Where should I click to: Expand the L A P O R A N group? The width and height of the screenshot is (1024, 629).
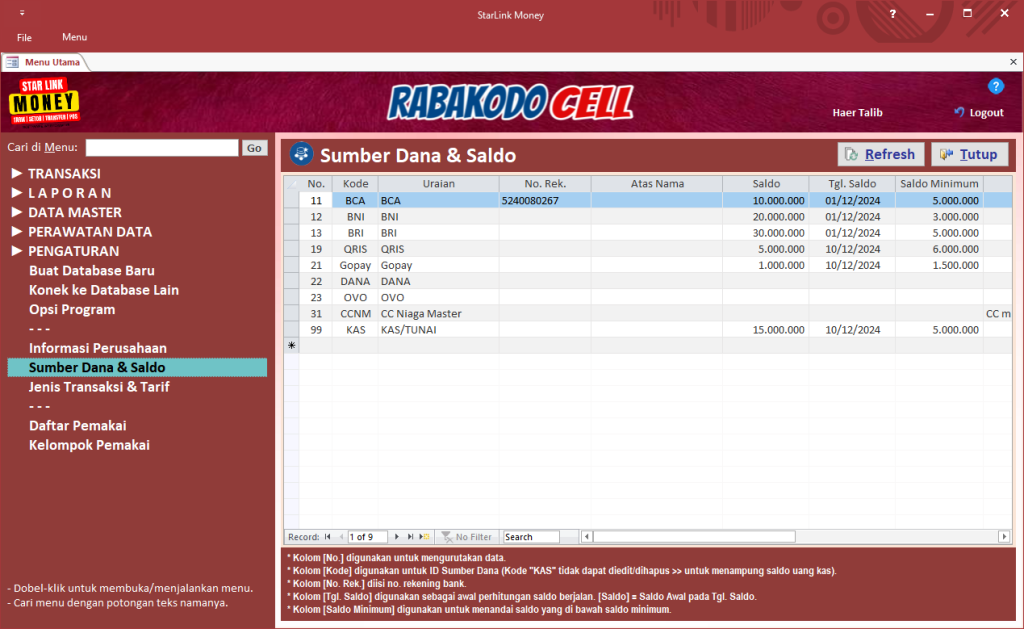17,193
